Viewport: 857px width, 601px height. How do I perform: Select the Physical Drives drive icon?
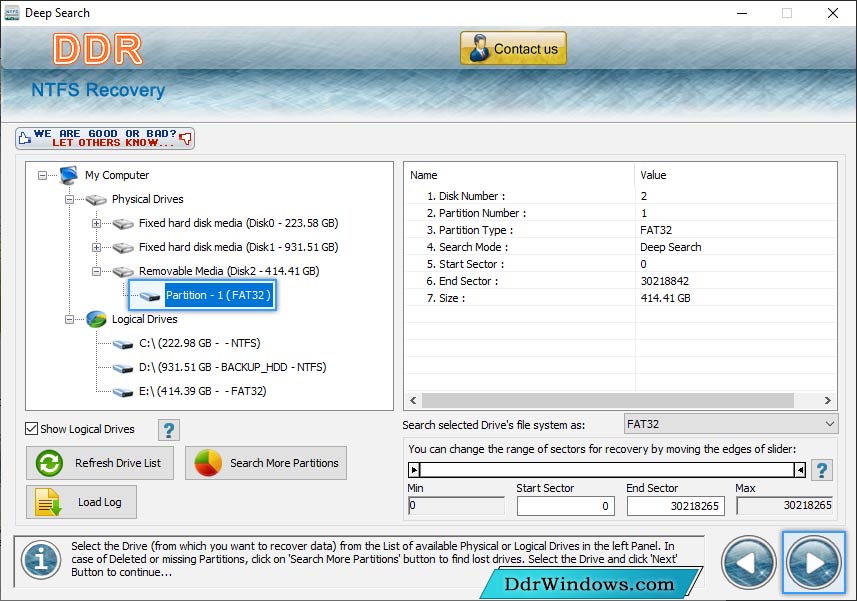click(x=96, y=200)
